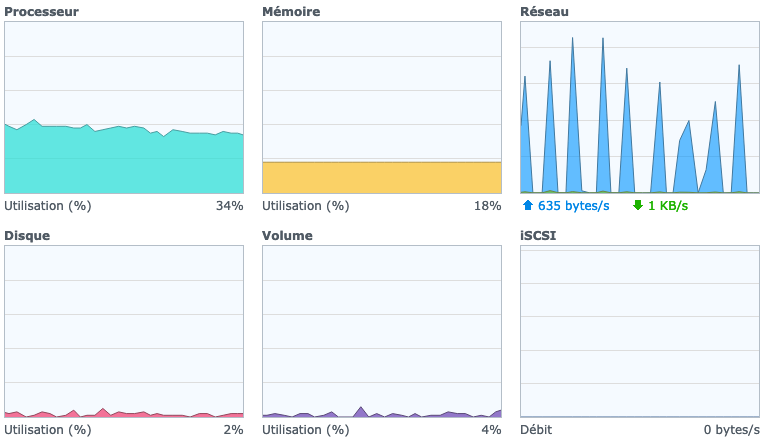Viewport: 766px width, 441px height.
Task: Click the 1 KB/s download rate
Action: coord(668,206)
